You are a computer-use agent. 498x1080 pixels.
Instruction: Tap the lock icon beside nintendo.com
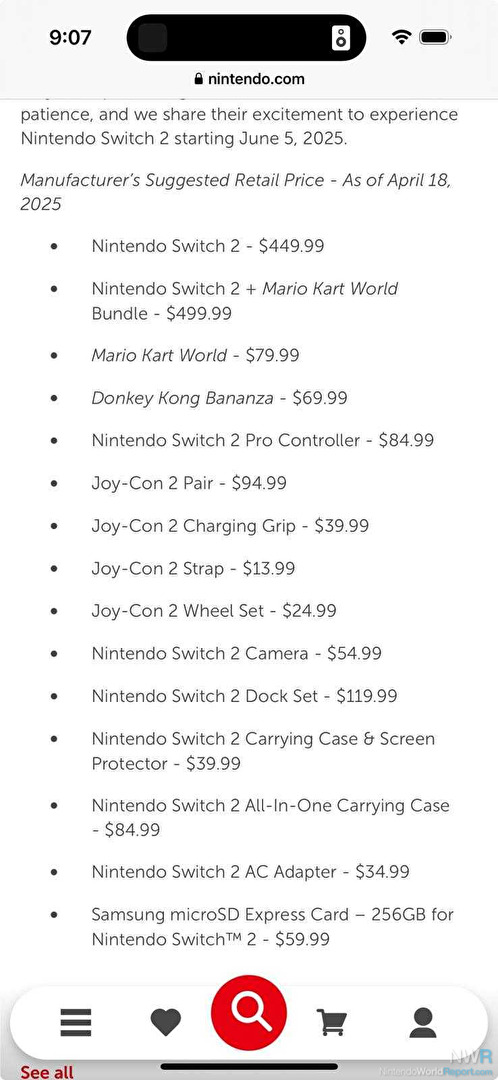click(199, 79)
